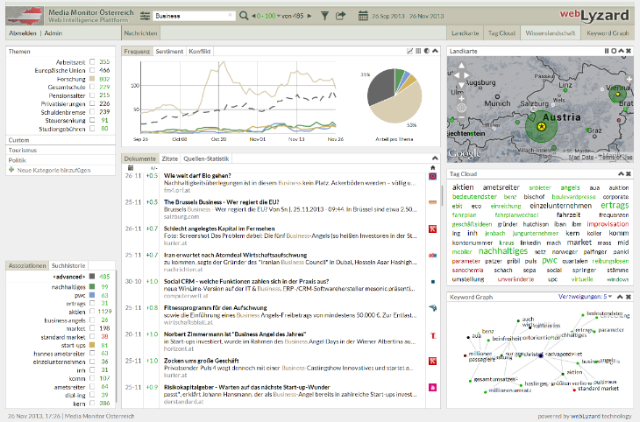Collapse the Dokumente panel
This screenshot has height=422, width=640.
coord(435,158)
